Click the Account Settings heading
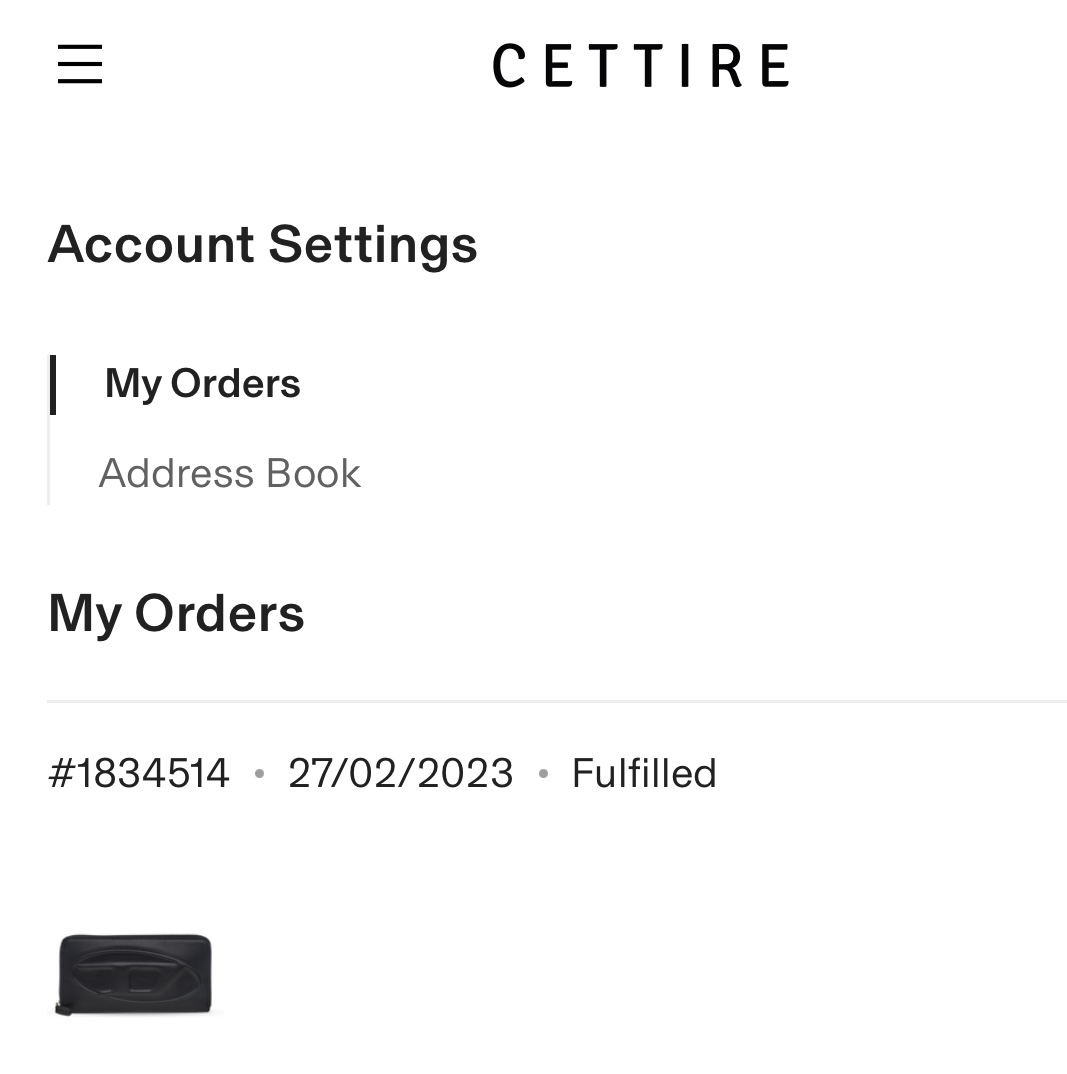Screen dimensions: 1067x1074 [x=263, y=243]
